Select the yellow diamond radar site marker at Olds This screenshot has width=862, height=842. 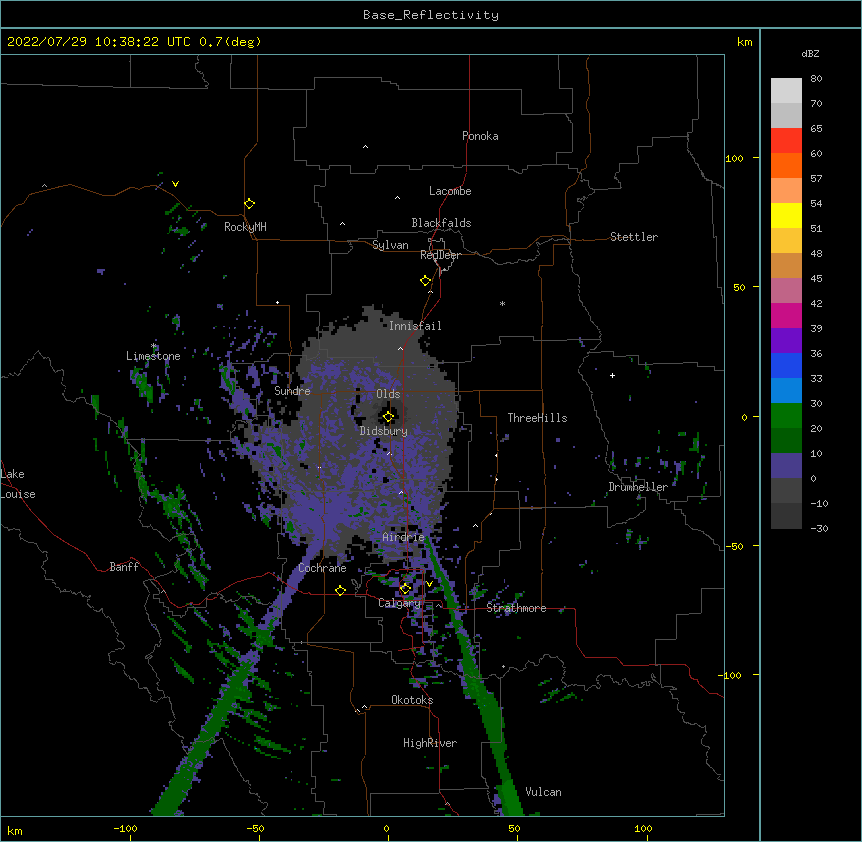click(x=388, y=417)
